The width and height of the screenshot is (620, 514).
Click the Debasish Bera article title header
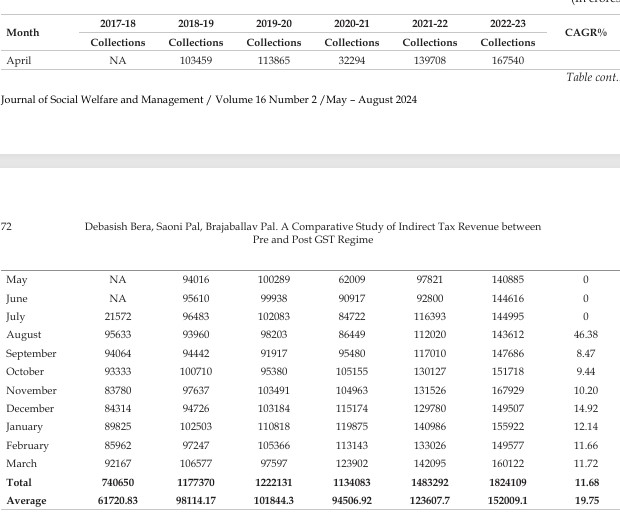pos(313,233)
